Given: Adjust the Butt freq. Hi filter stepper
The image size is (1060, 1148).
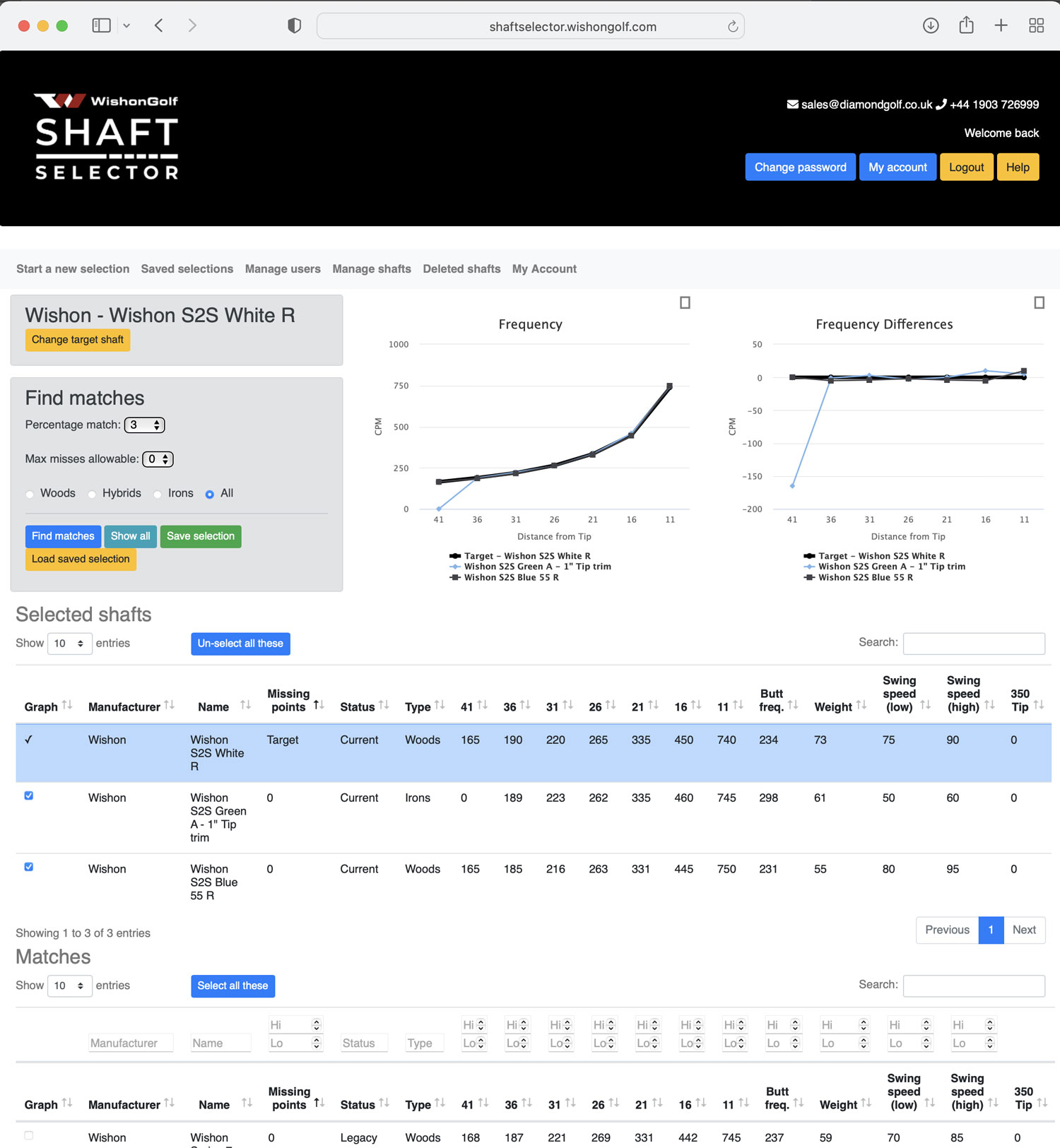Looking at the screenshot, I should click(795, 1025).
